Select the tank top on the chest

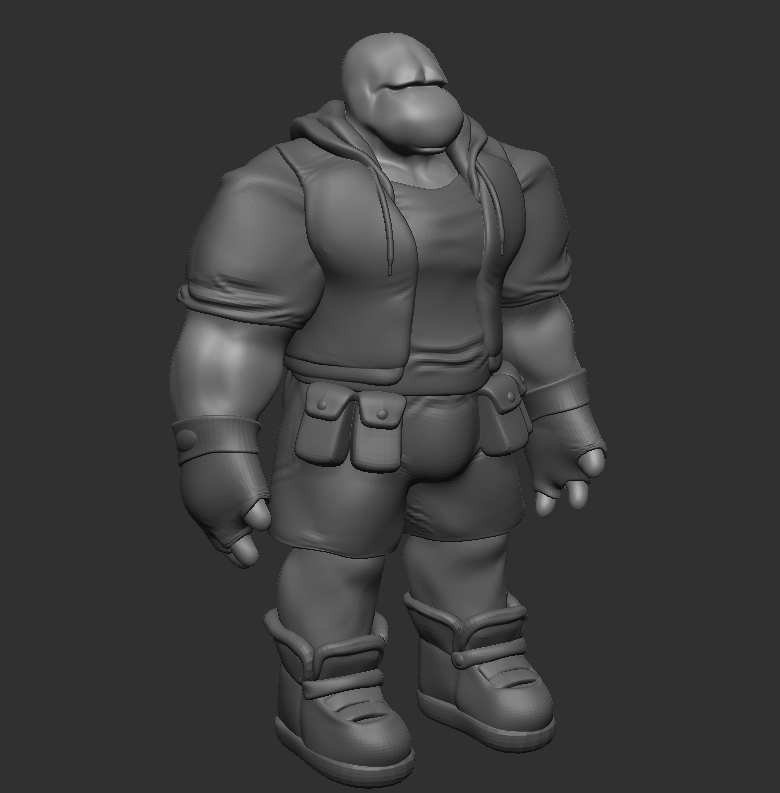tap(445, 270)
